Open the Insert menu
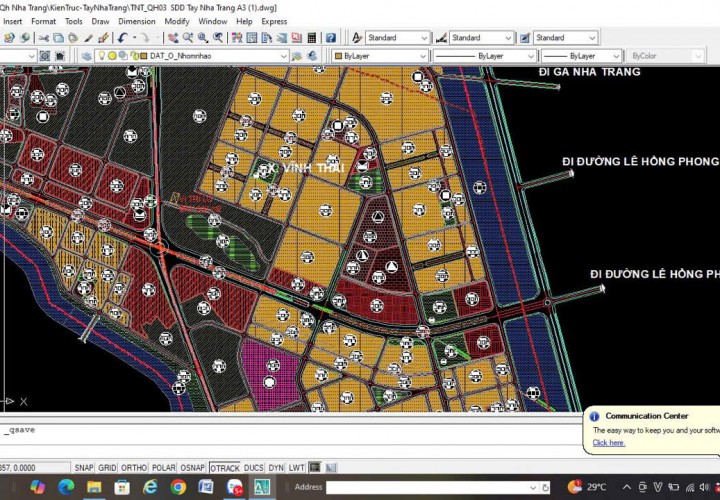Image resolution: width=720 pixels, height=500 pixels. tap(12, 21)
